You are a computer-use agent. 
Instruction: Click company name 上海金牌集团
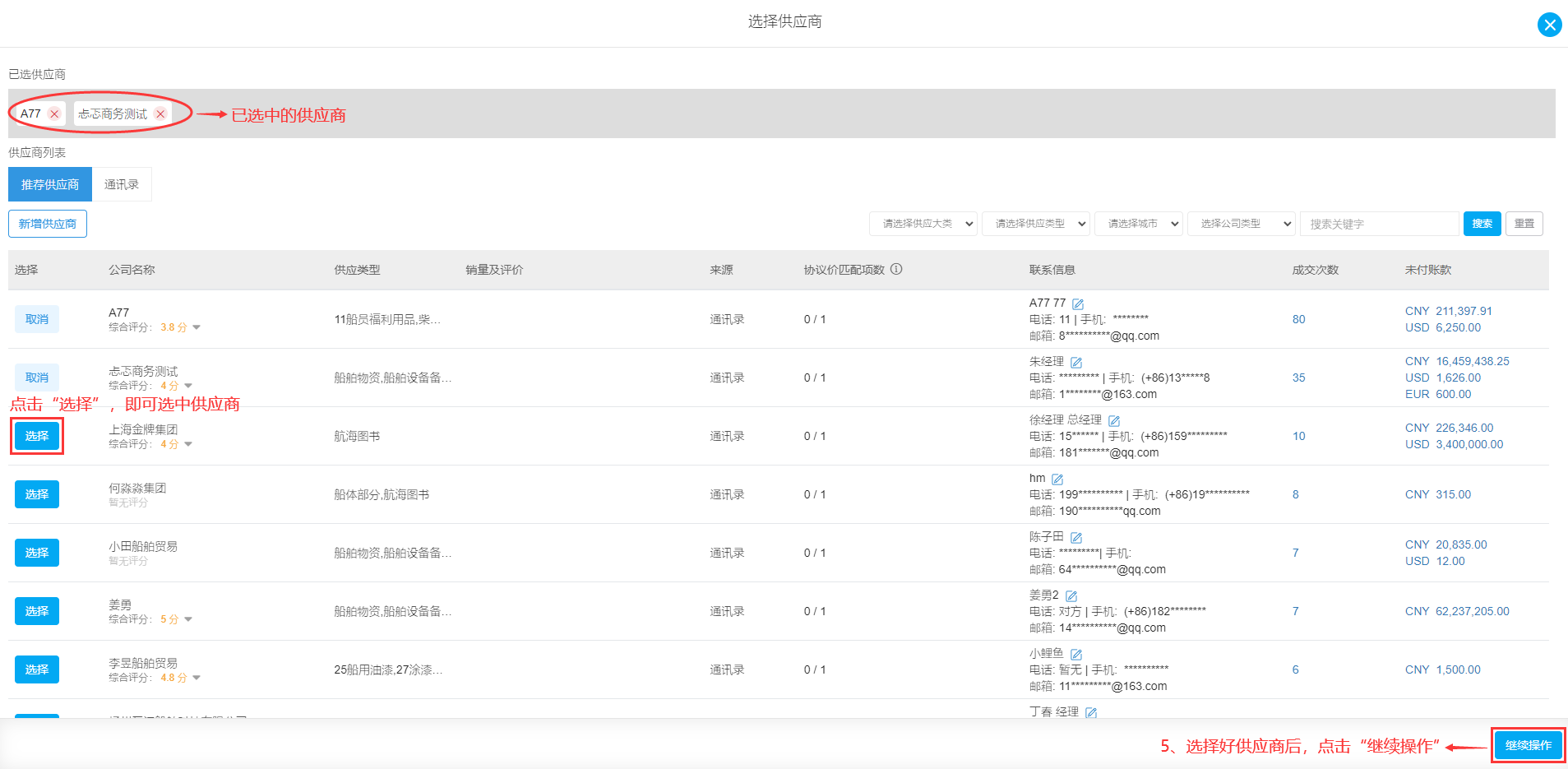coord(143,429)
